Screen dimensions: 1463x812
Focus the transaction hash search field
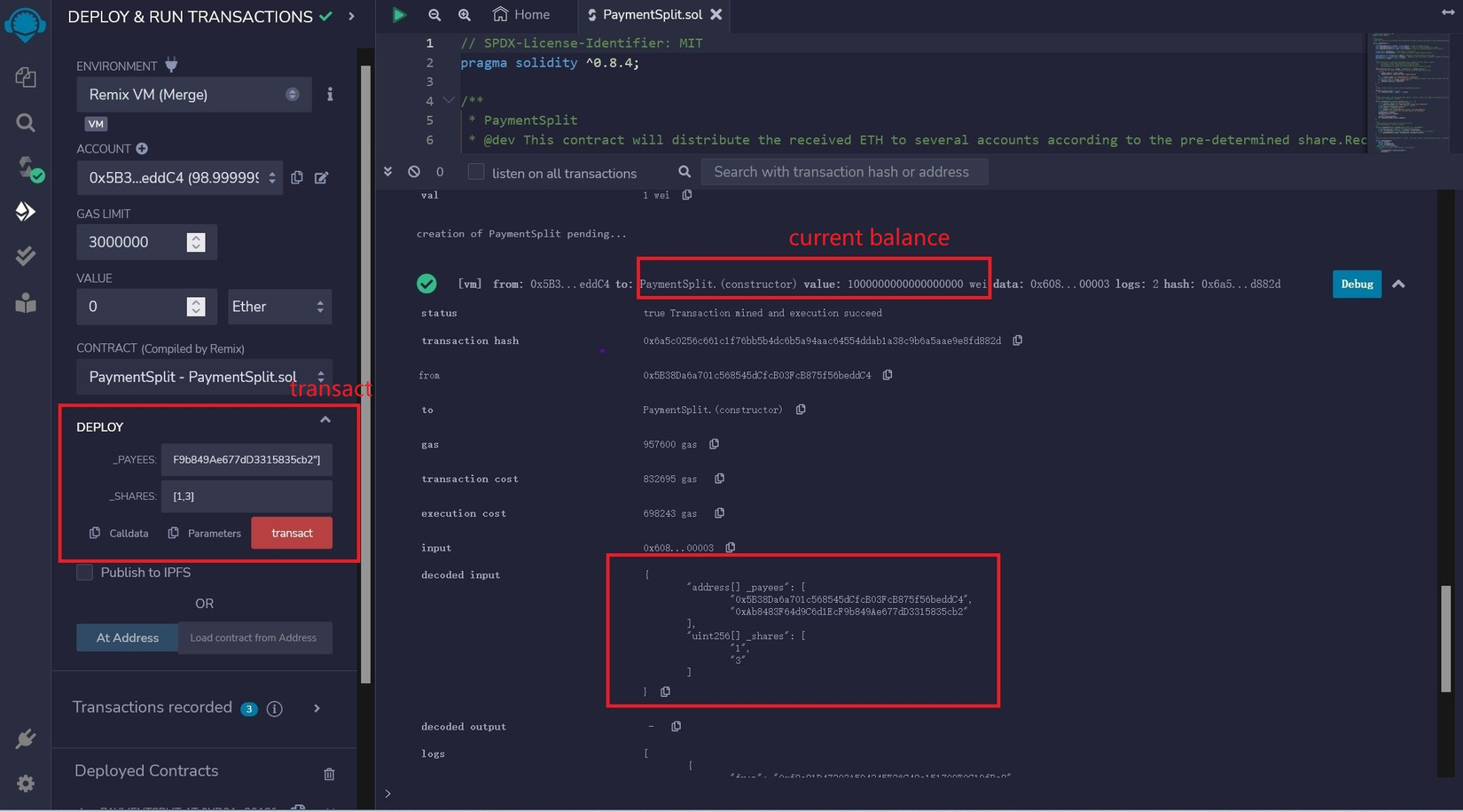pos(842,172)
